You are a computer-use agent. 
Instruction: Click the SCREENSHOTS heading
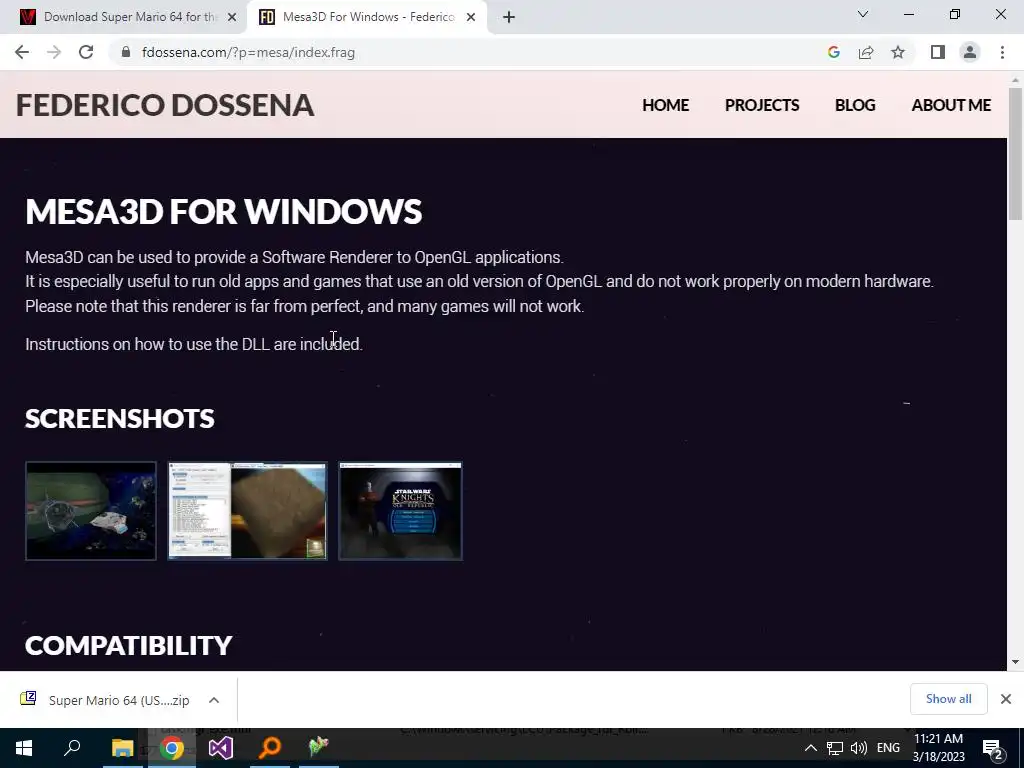120,419
